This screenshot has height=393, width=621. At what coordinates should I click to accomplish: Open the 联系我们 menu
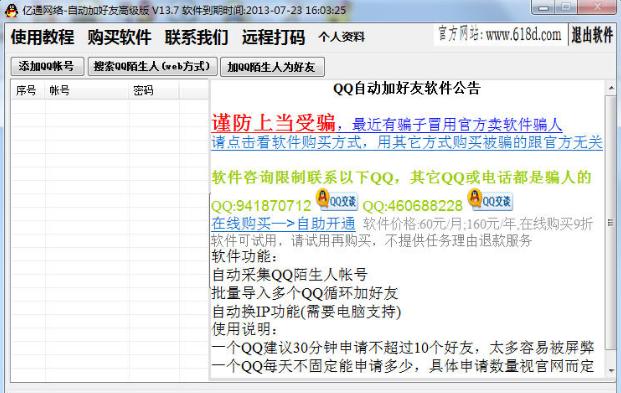[196, 37]
